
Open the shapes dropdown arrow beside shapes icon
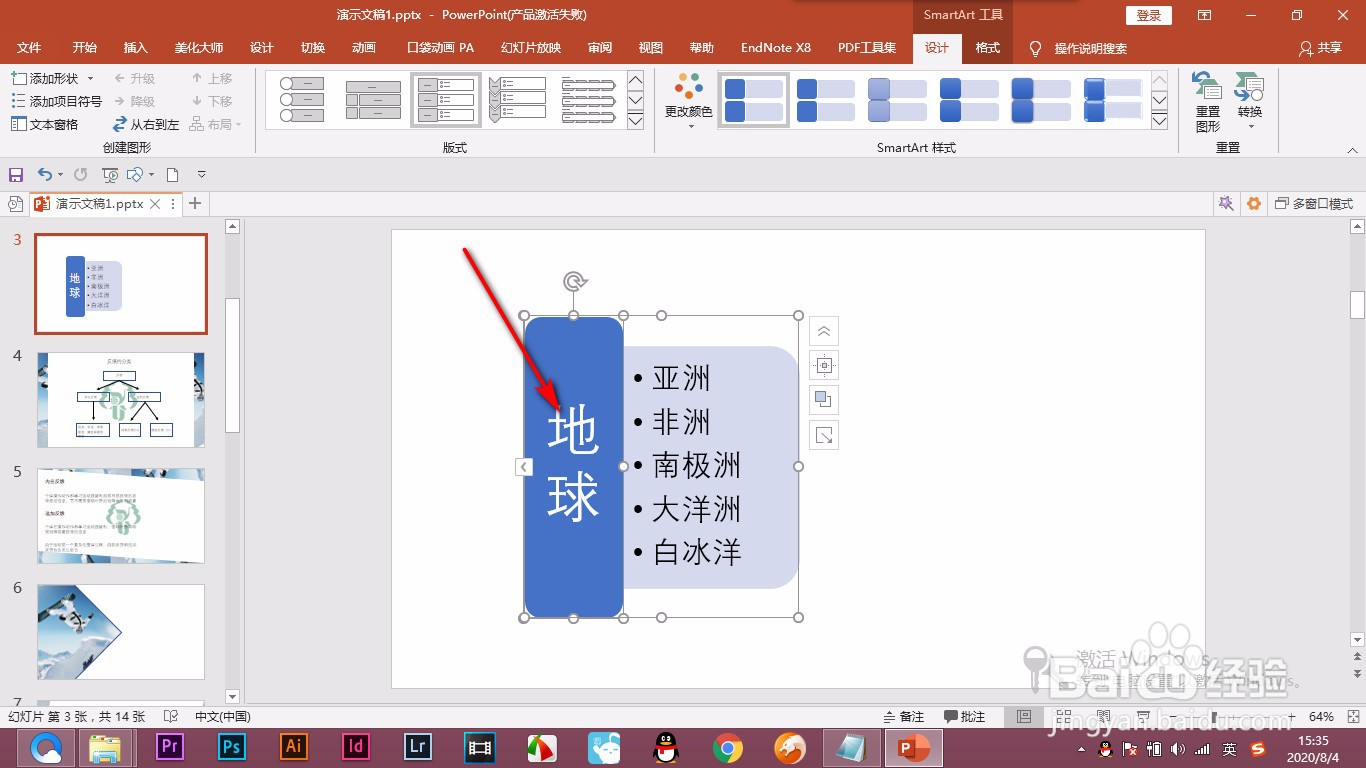[x=152, y=174]
